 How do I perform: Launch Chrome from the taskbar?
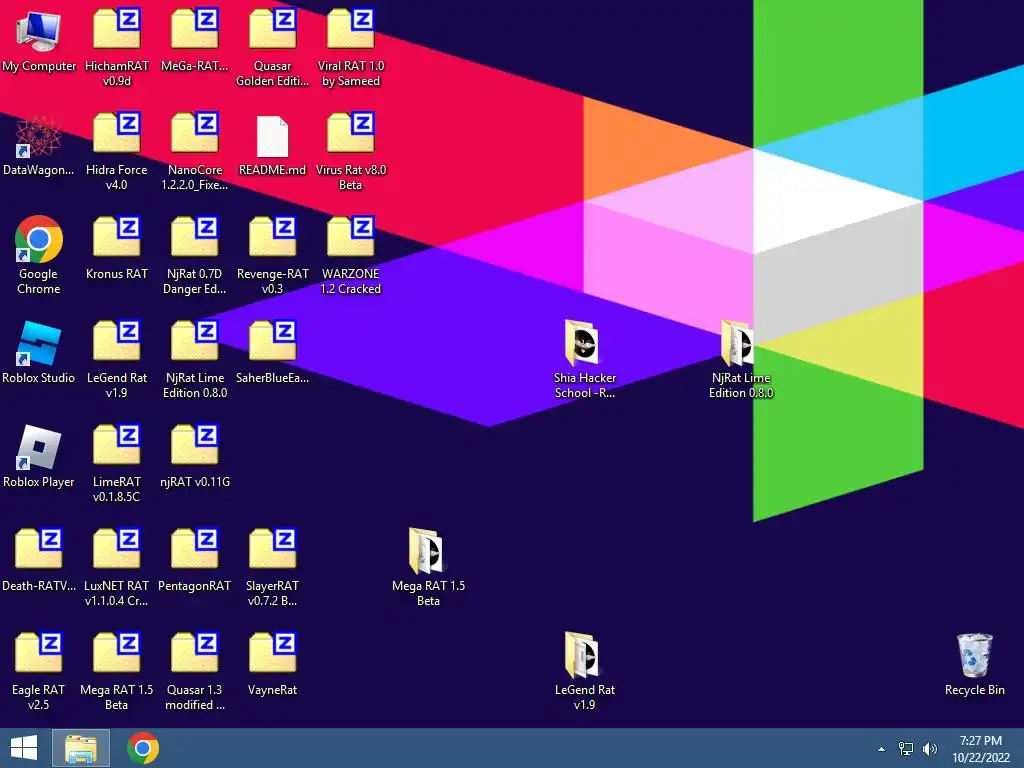143,748
